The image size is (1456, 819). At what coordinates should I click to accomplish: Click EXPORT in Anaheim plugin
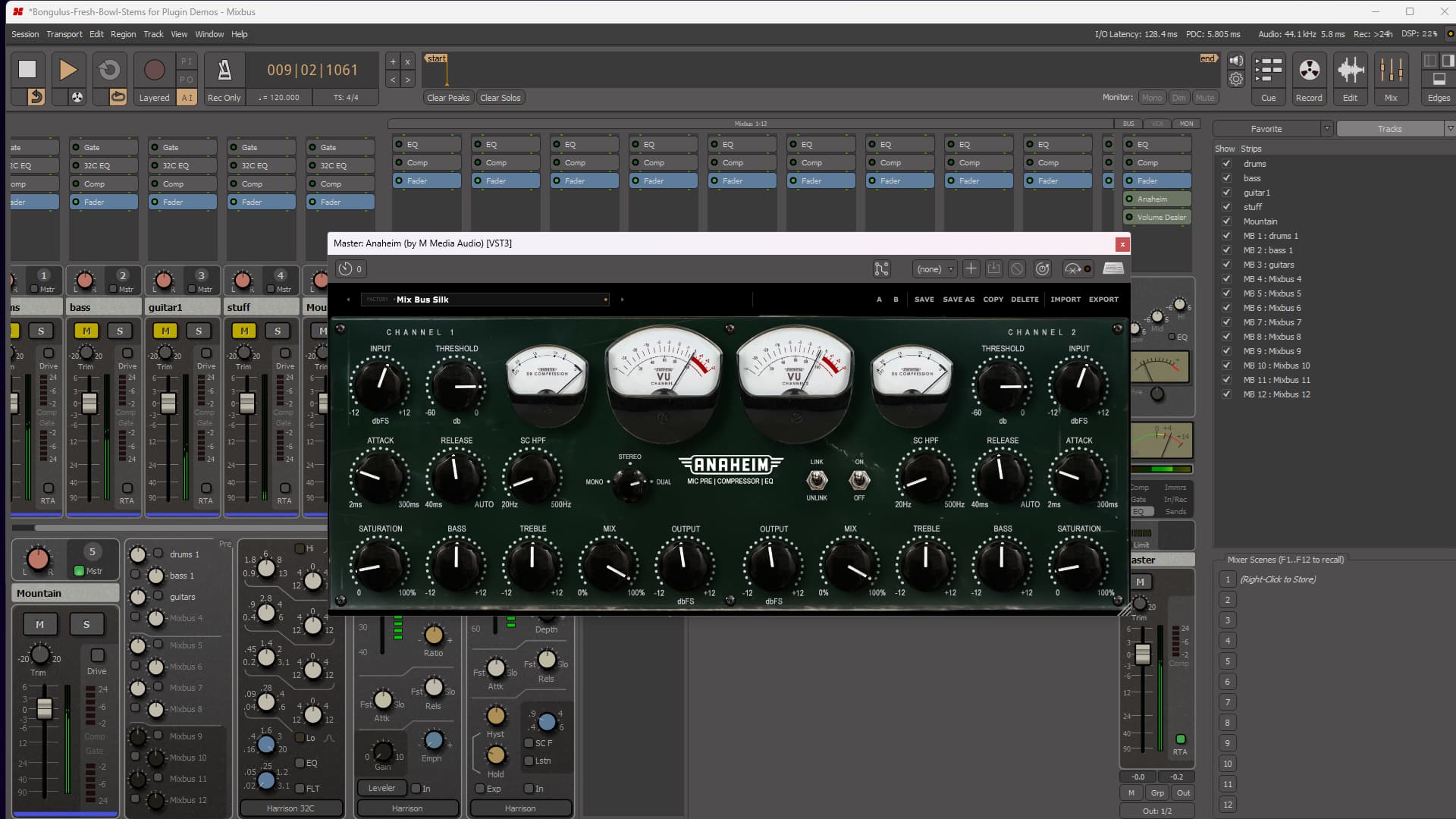(x=1103, y=300)
